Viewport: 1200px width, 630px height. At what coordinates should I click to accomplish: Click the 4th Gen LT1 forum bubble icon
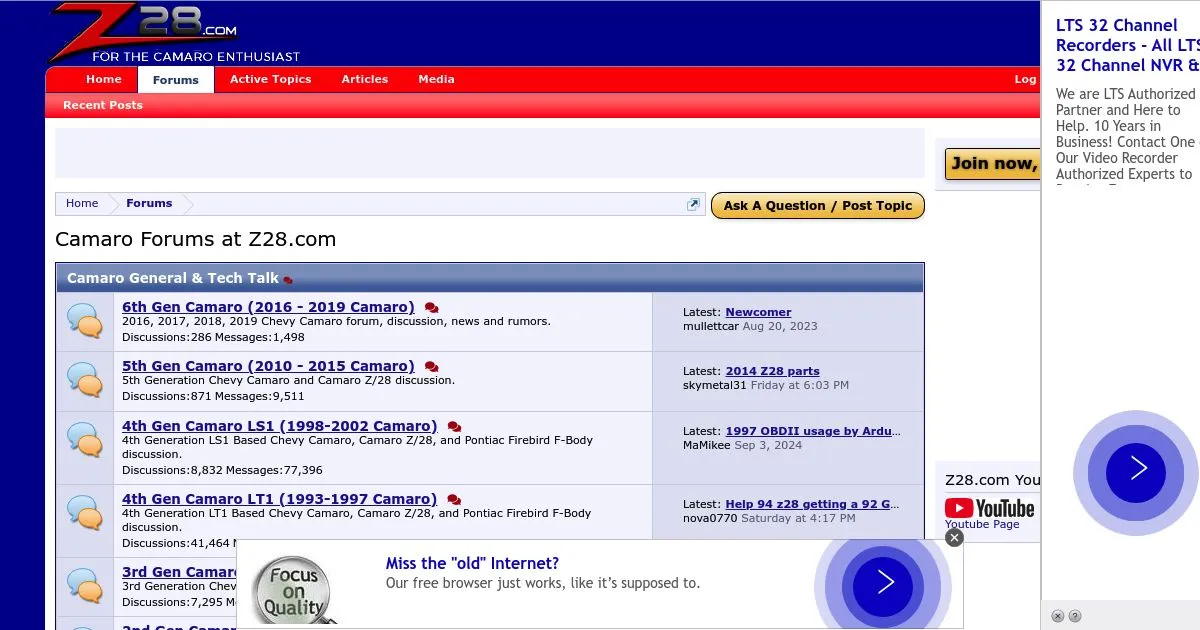(x=85, y=513)
